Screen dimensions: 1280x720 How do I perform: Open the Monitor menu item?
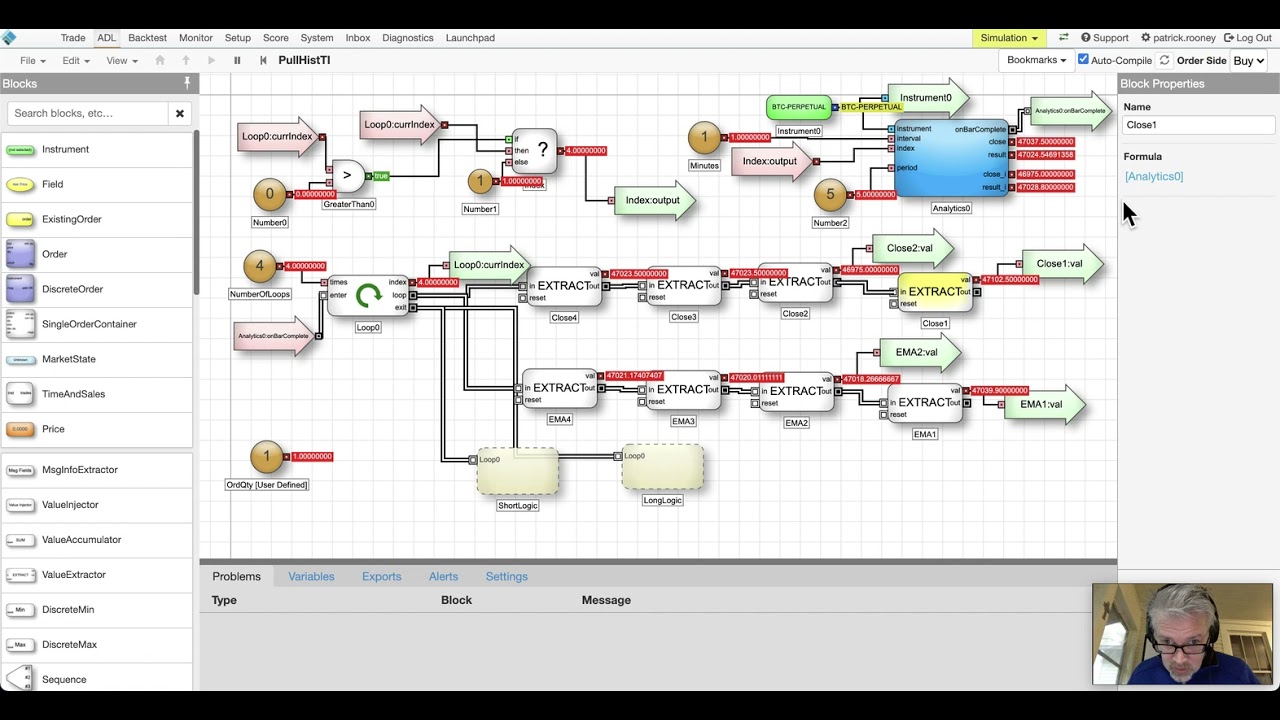coord(196,38)
